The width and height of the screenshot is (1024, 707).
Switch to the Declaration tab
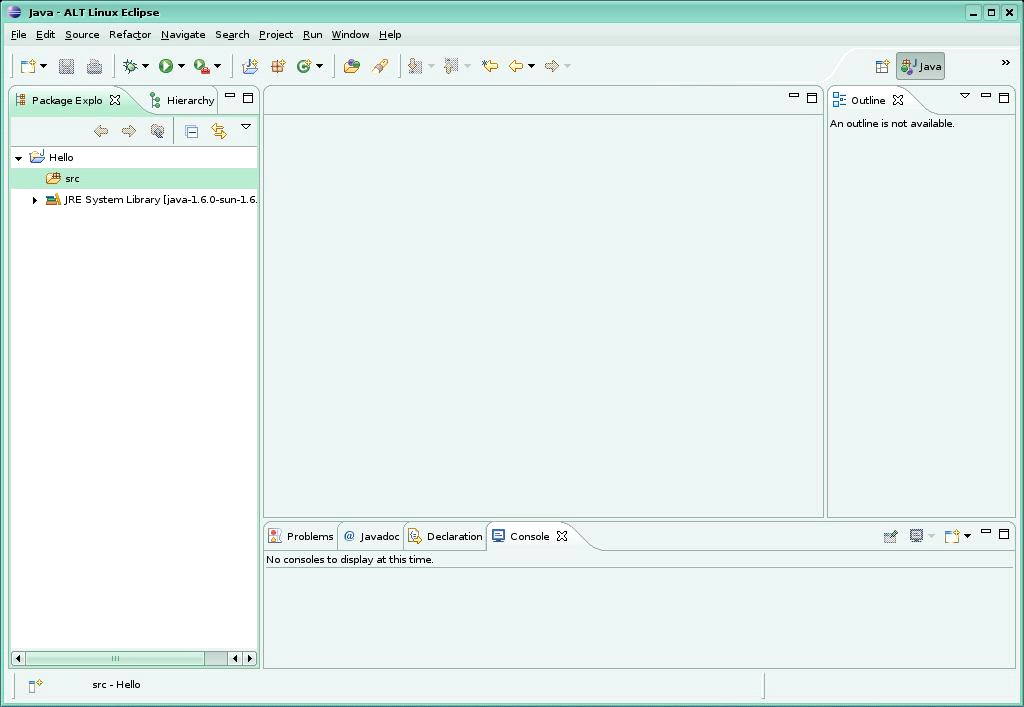tap(445, 536)
